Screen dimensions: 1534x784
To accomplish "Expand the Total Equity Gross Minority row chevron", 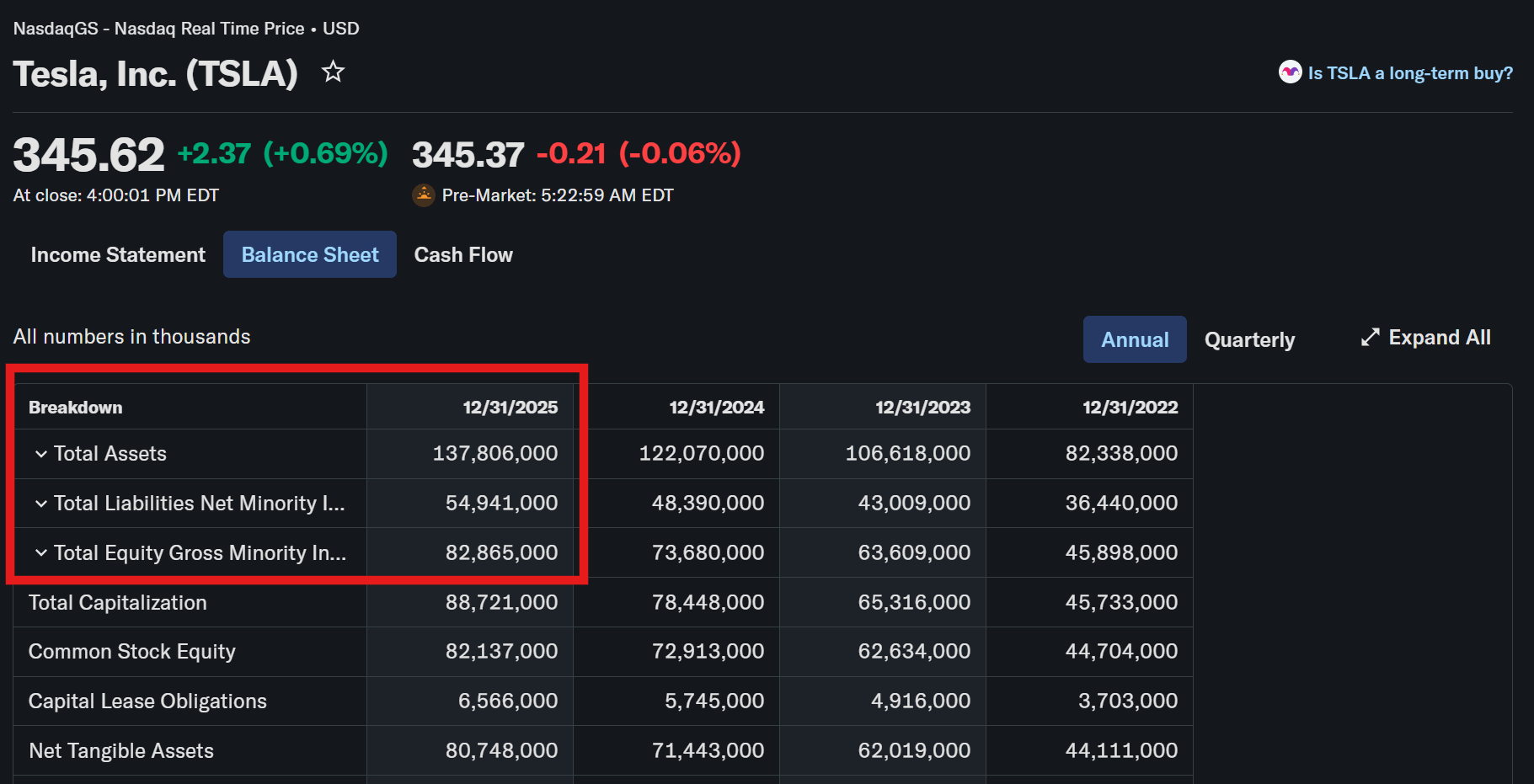I will 40,553.
